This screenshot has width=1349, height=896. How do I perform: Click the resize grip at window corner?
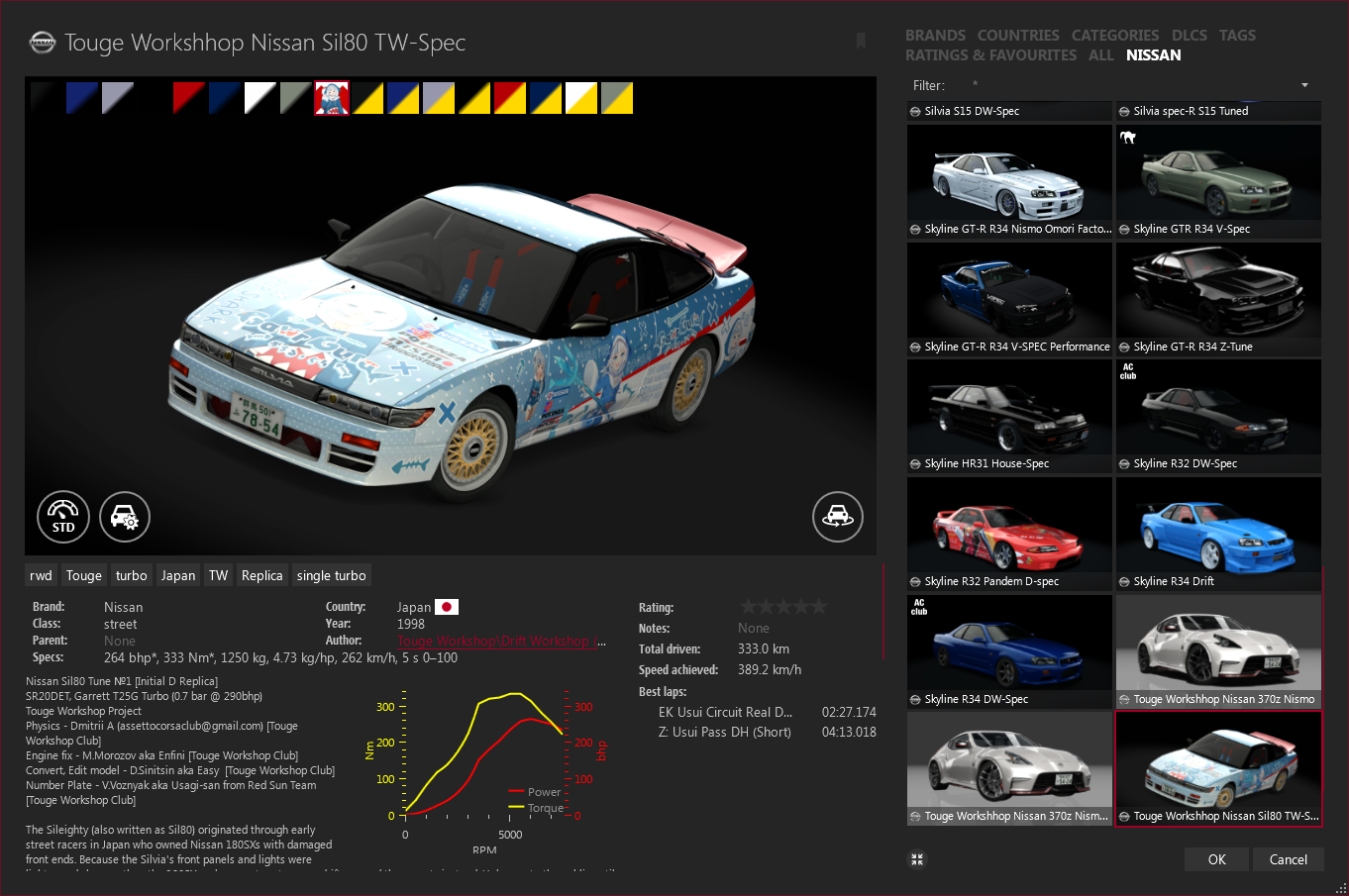click(1341, 888)
